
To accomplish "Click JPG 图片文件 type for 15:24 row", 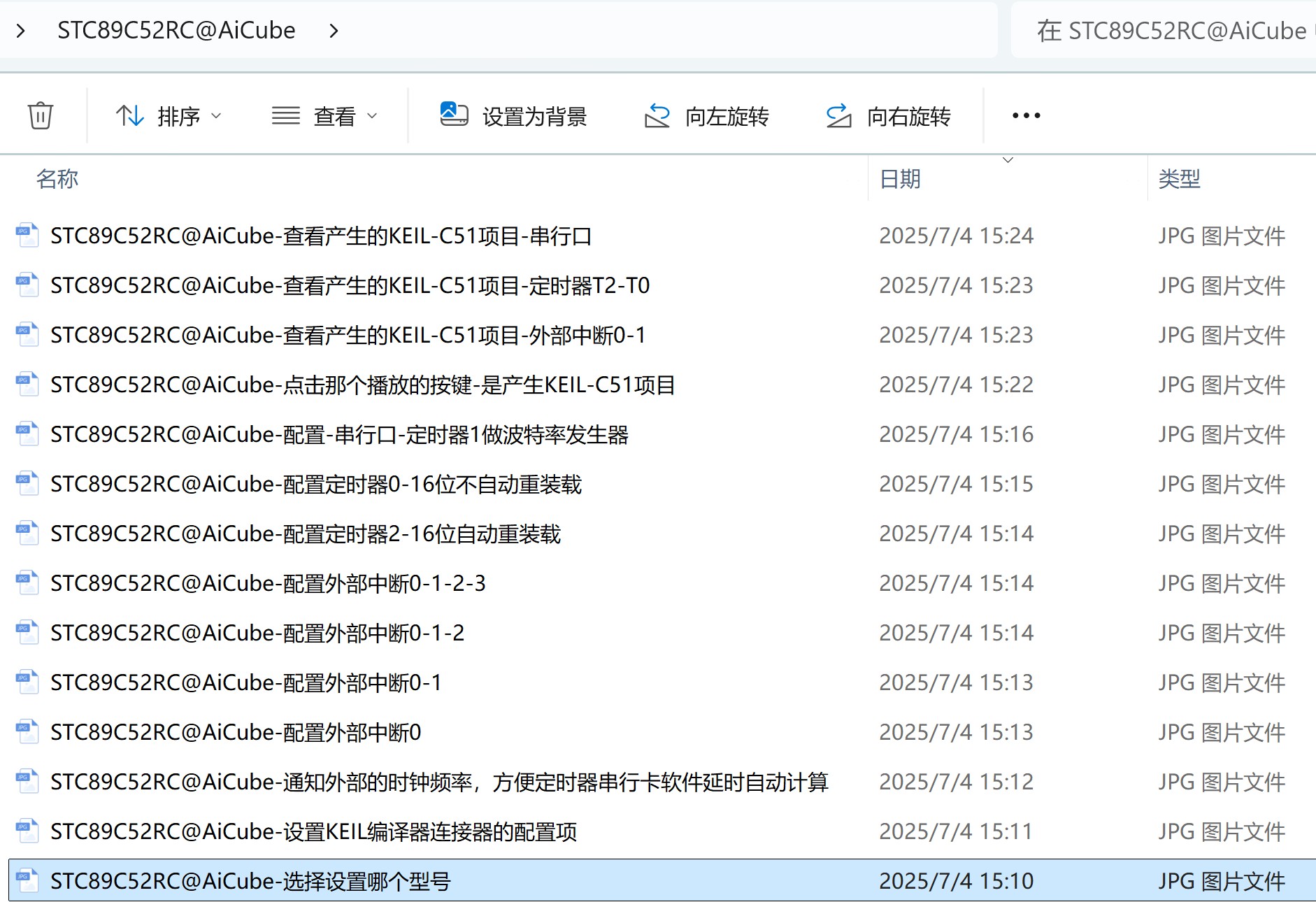I will coord(1222,236).
